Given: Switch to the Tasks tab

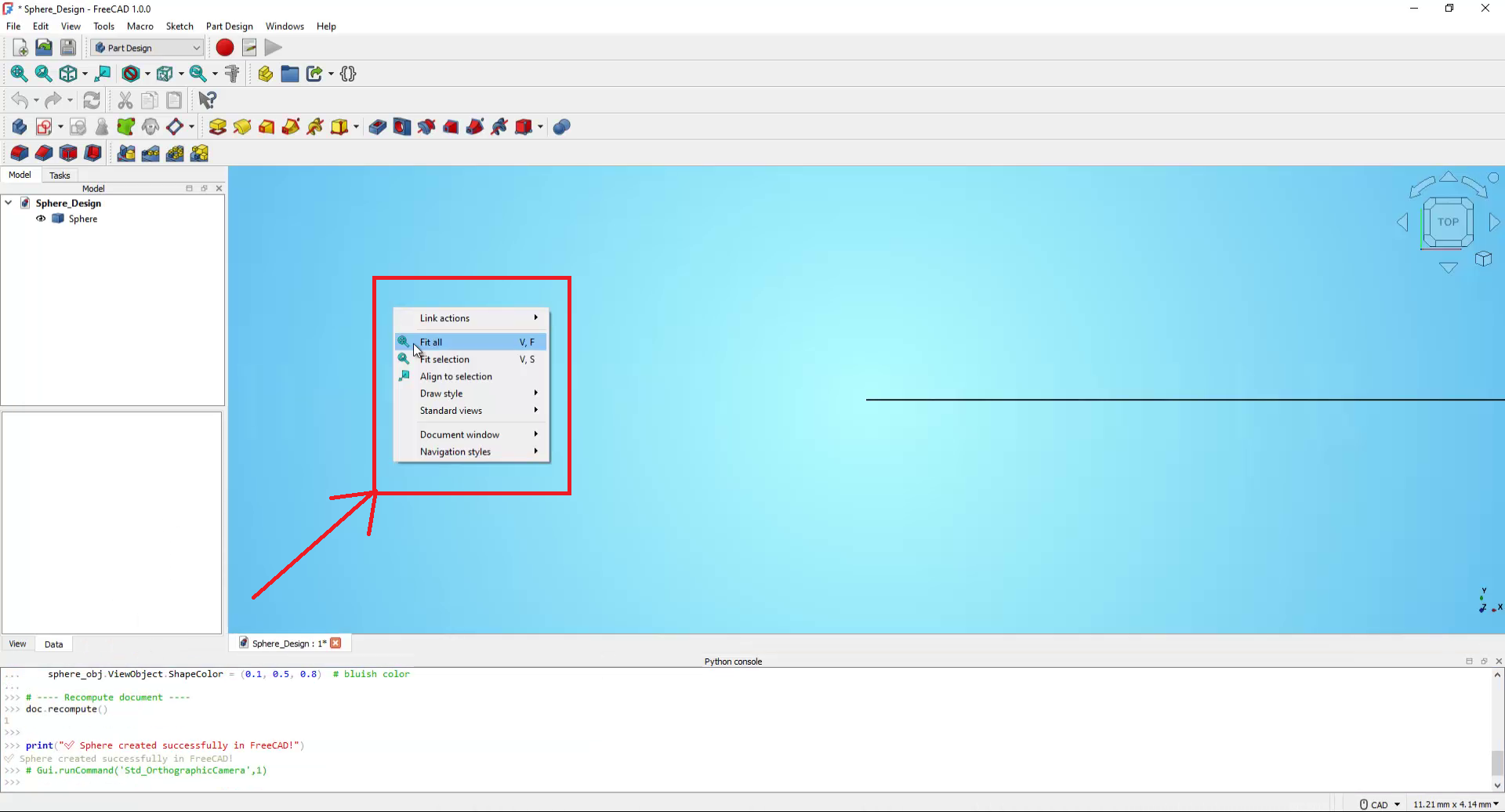Looking at the screenshot, I should click(60, 176).
